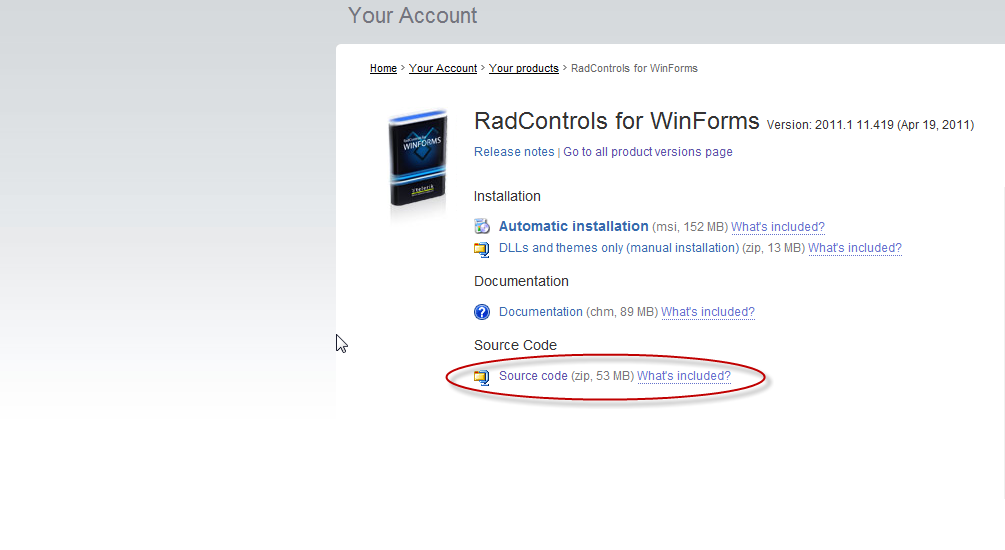The width and height of the screenshot is (1005, 550).
Task: Open What's included for DLLs and themes
Action: click(x=855, y=248)
